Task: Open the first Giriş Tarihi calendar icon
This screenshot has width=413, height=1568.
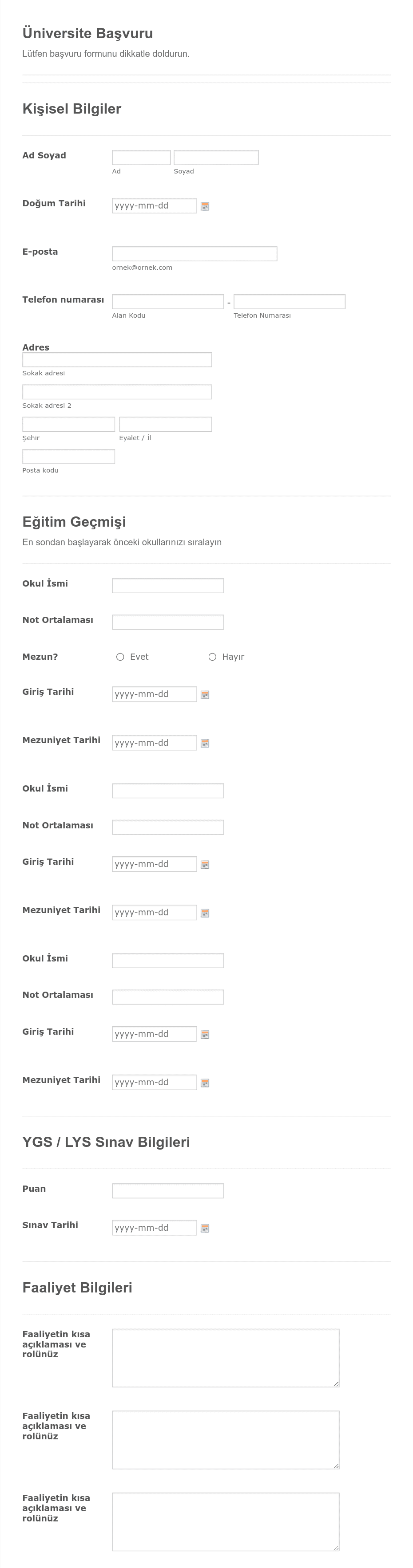Action: tap(205, 694)
